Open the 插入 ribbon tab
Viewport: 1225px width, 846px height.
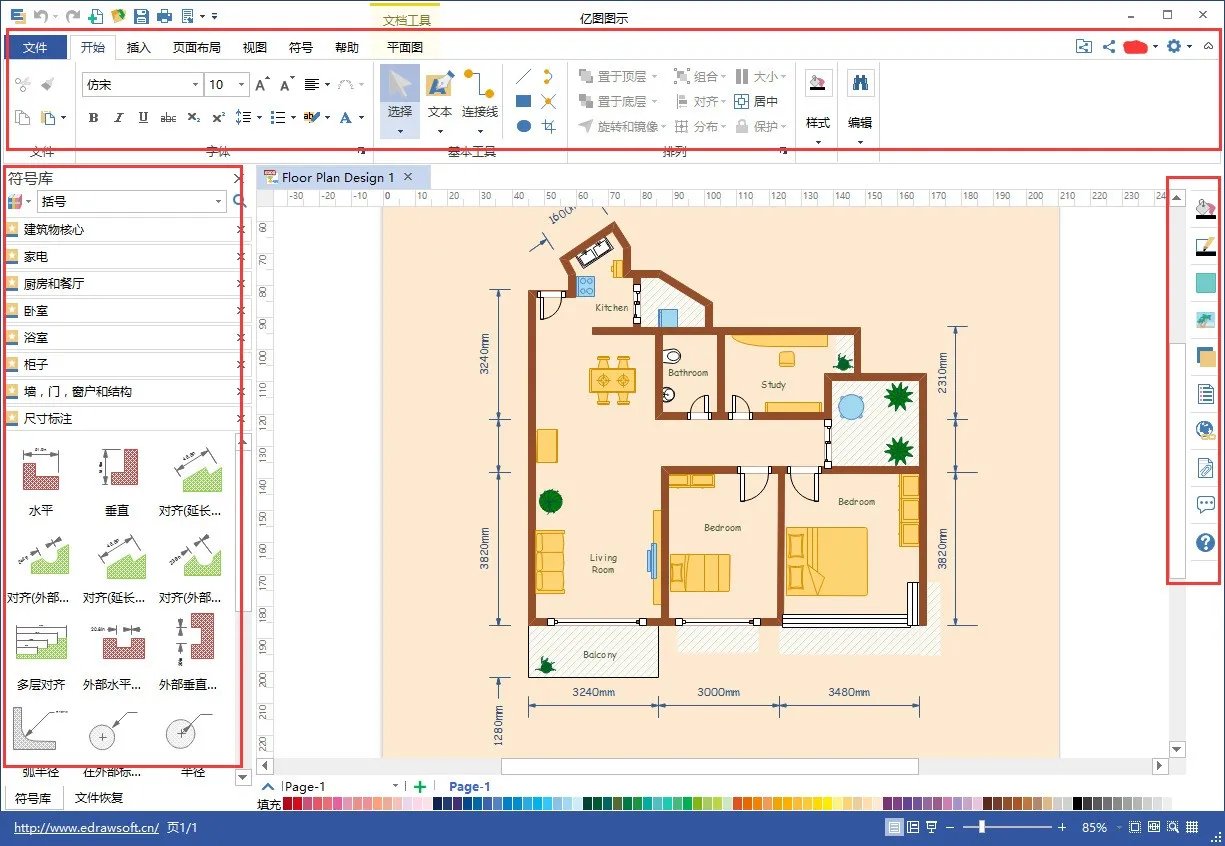[139, 47]
